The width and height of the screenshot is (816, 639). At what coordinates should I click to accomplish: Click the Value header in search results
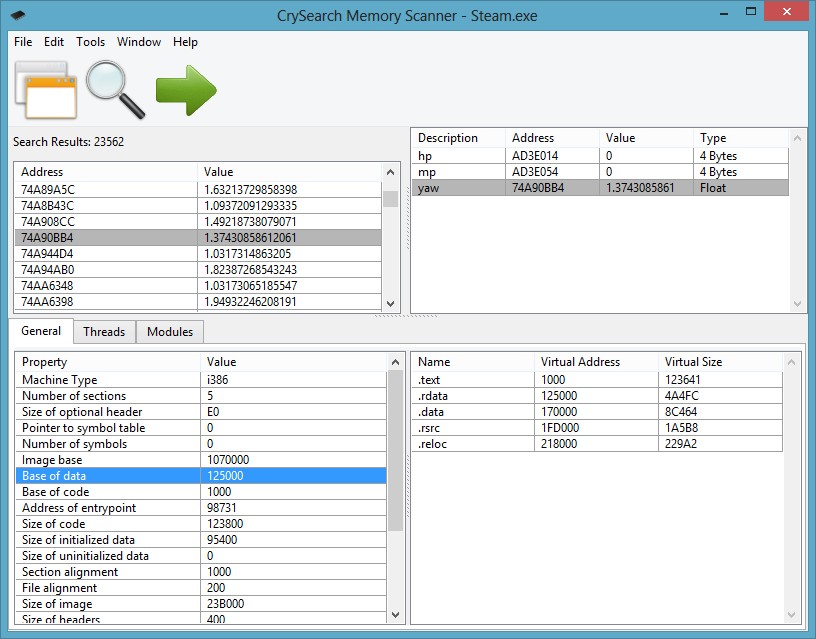(x=289, y=172)
